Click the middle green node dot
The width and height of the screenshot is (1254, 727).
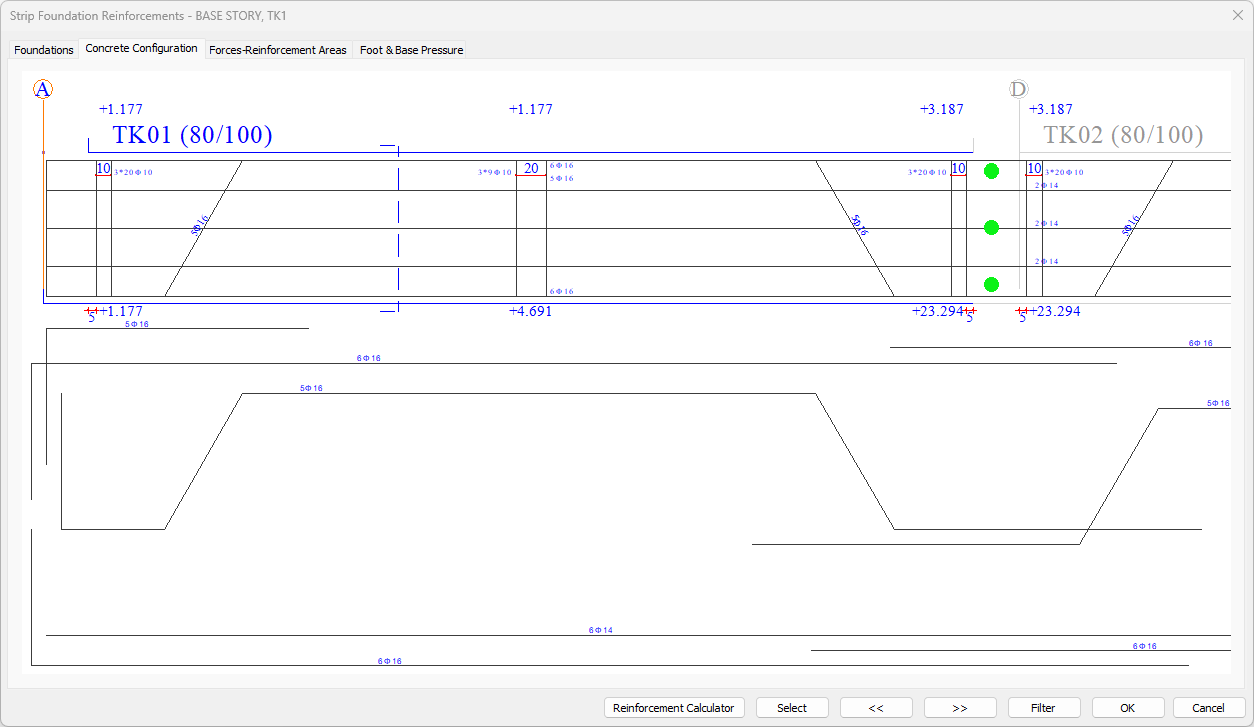991,228
